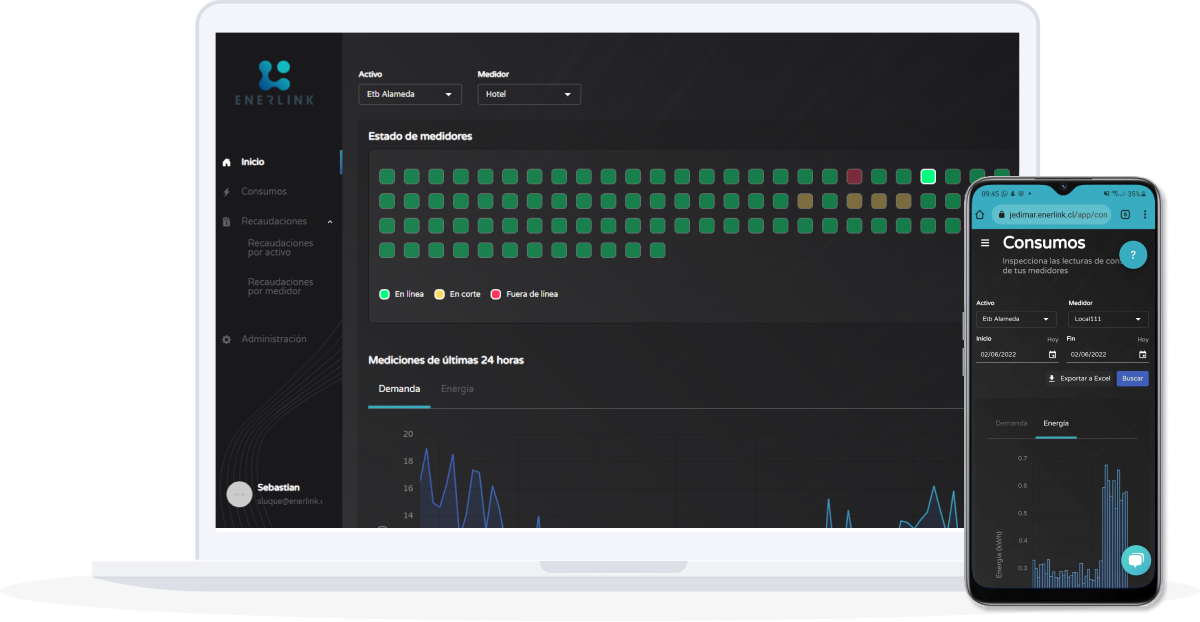Viewport: 1200px width, 622px height.
Task: Select the red offline meter tile
Action: pos(853,175)
